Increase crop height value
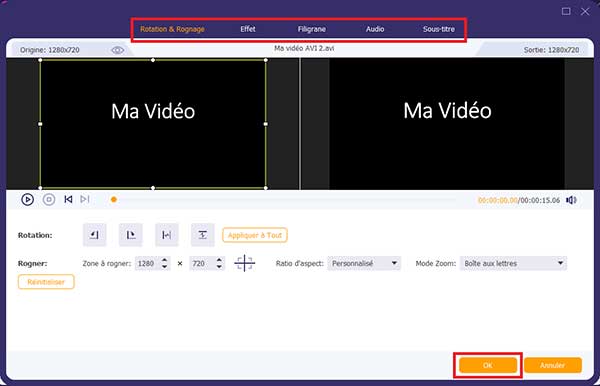600x386 pixels. pos(219,260)
